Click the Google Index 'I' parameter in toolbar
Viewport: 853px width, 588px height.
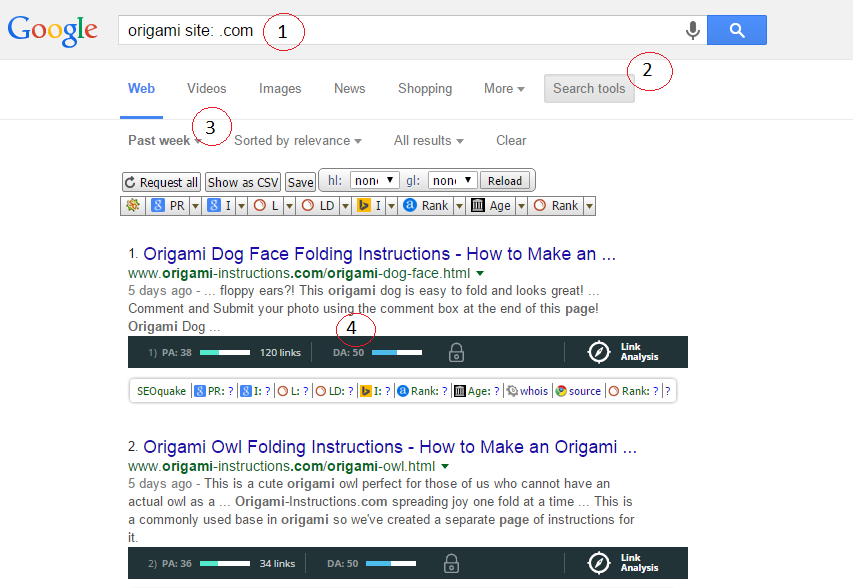[x=220, y=206]
